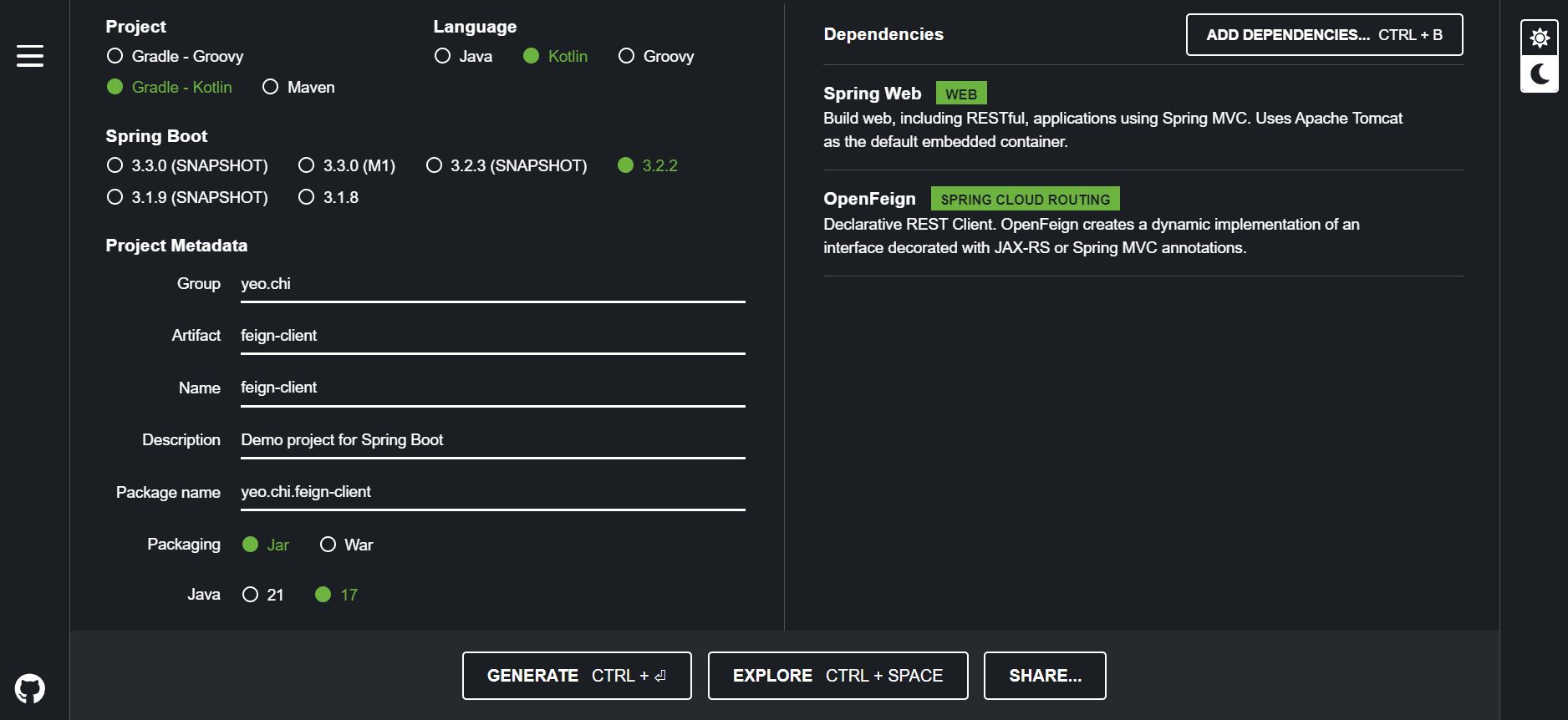The width and height of the screenshot is (1568, 720).
Task: Click the SPRING CLOUD ROUTING tag
Action: coord(1026,199)
